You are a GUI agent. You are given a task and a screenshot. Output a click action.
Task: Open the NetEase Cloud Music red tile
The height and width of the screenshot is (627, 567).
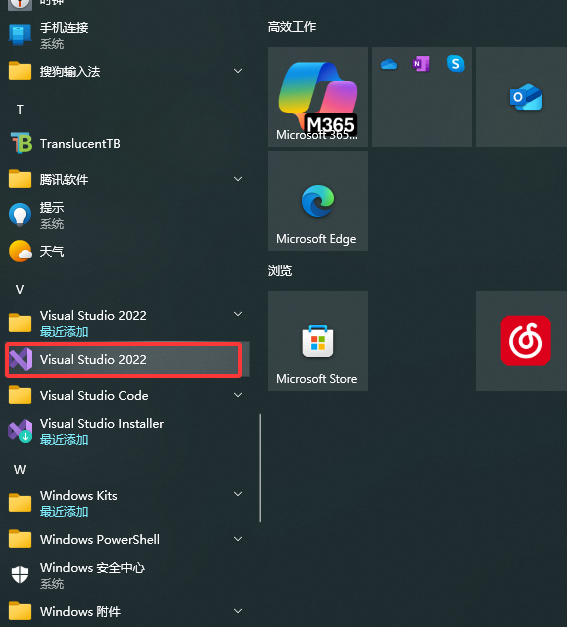click(x=521, y=341)
